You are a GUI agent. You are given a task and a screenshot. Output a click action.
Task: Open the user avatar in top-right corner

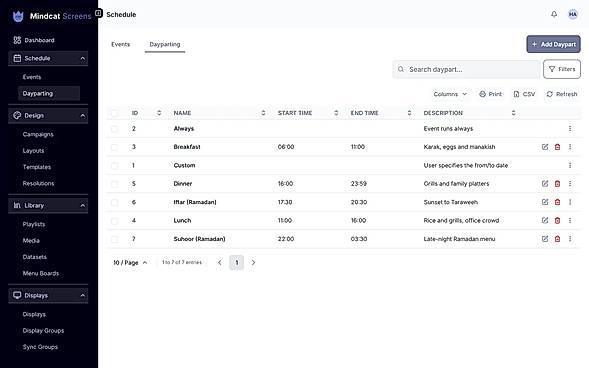coord(572,14)
